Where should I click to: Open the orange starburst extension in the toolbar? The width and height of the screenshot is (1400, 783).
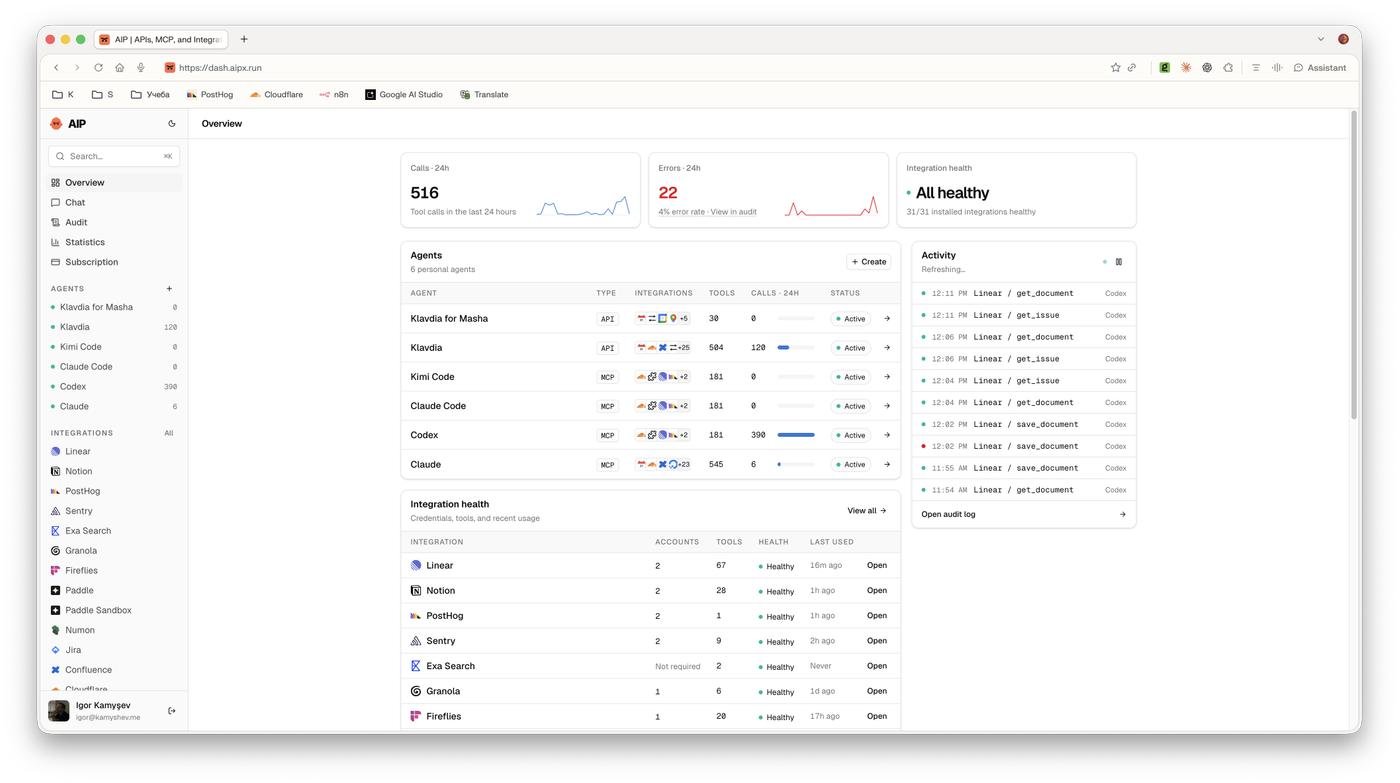click(1186, 68)
